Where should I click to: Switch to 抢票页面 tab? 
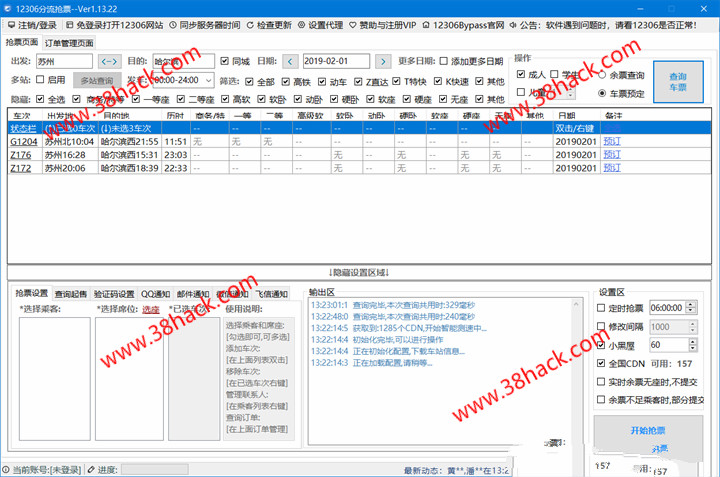click(22, 42)
